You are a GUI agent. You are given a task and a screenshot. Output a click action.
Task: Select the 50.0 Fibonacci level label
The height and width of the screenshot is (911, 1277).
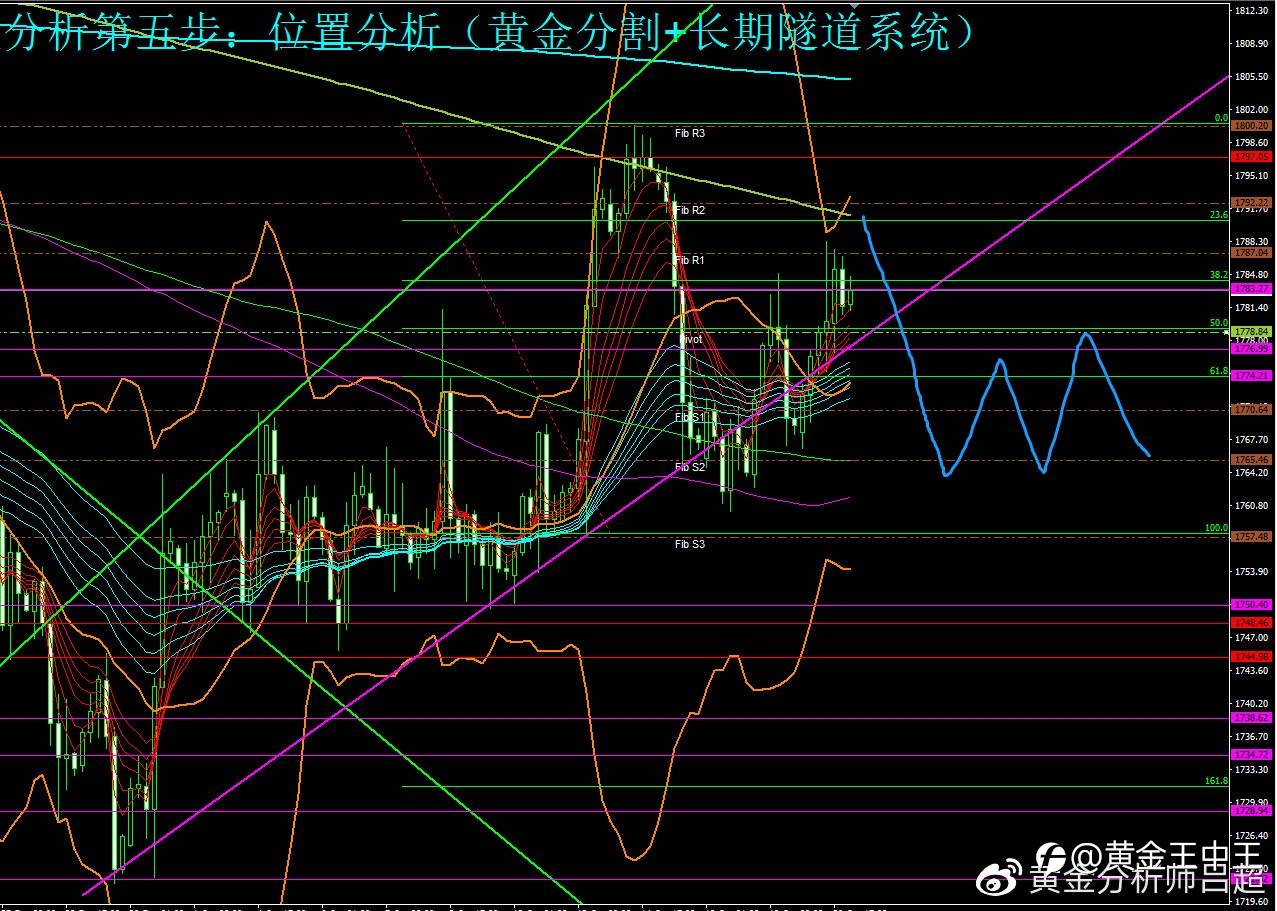[x=1218, y=323]
